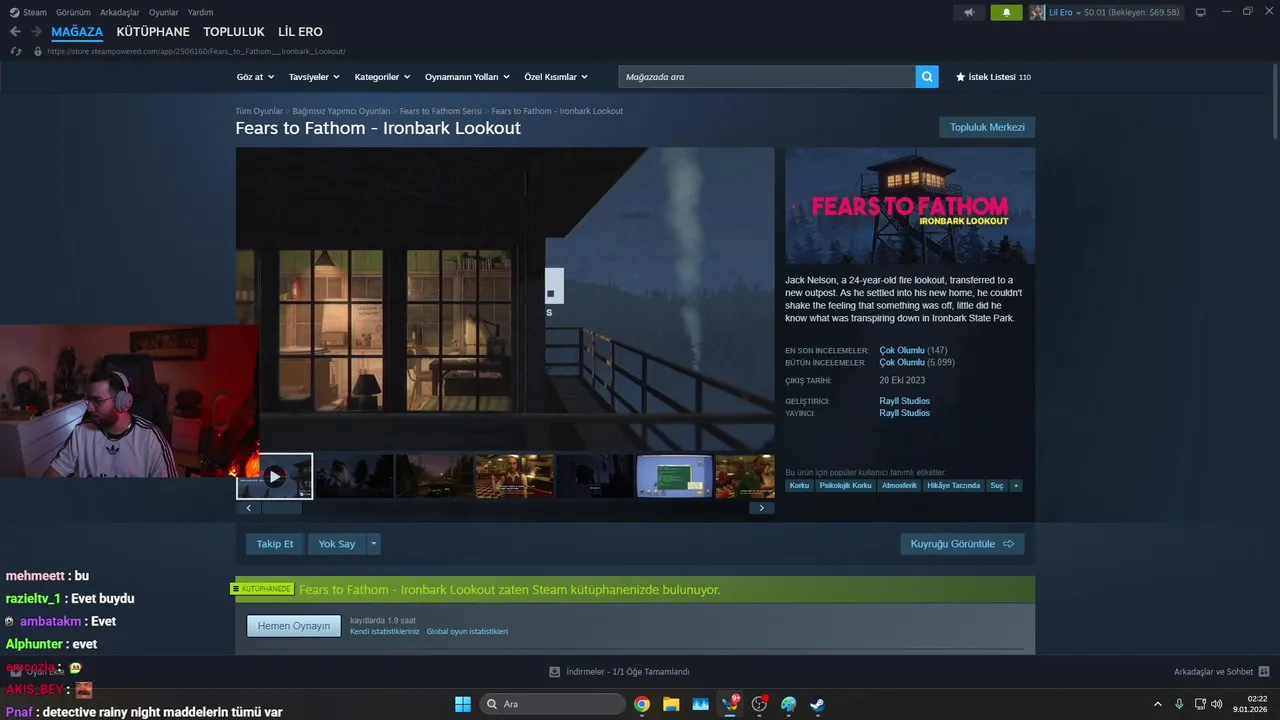The height and width of the screenshot is (720, 1280).
Task: Open the Oyunlar menu
Action: [164, 12]
